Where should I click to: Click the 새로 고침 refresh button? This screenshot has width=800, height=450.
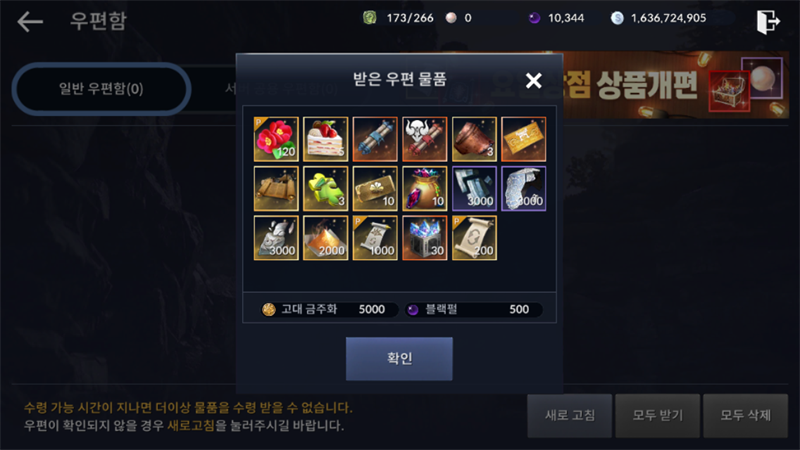click(569, 415)
